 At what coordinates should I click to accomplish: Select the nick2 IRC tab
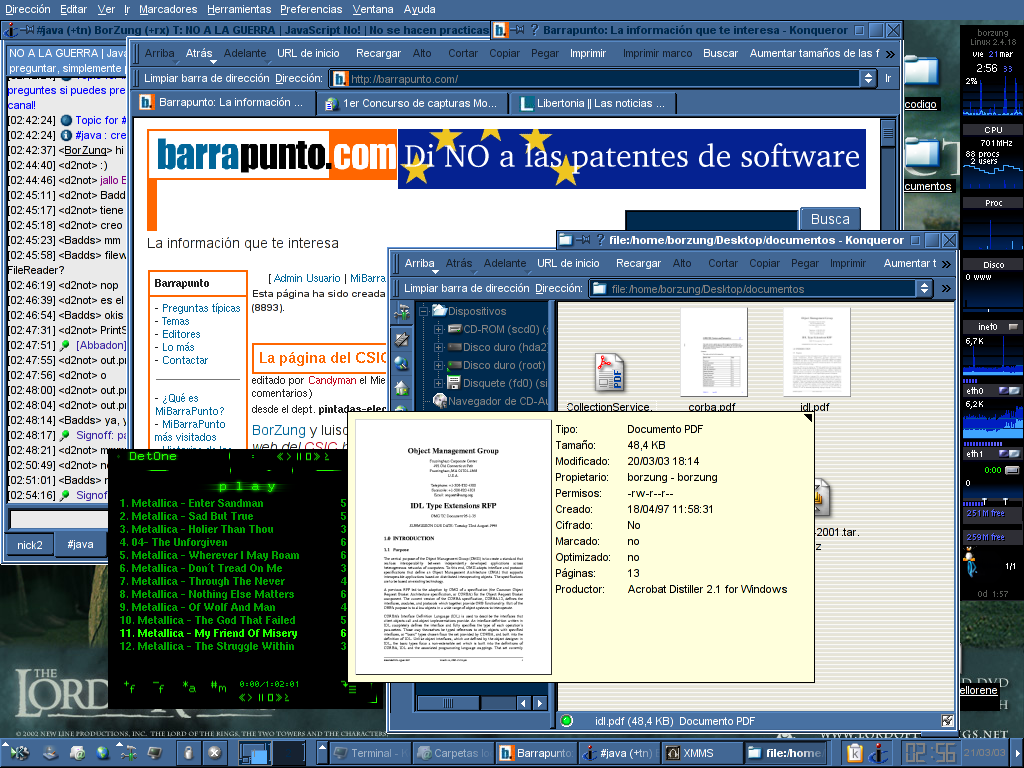click(x=29, y=545)
